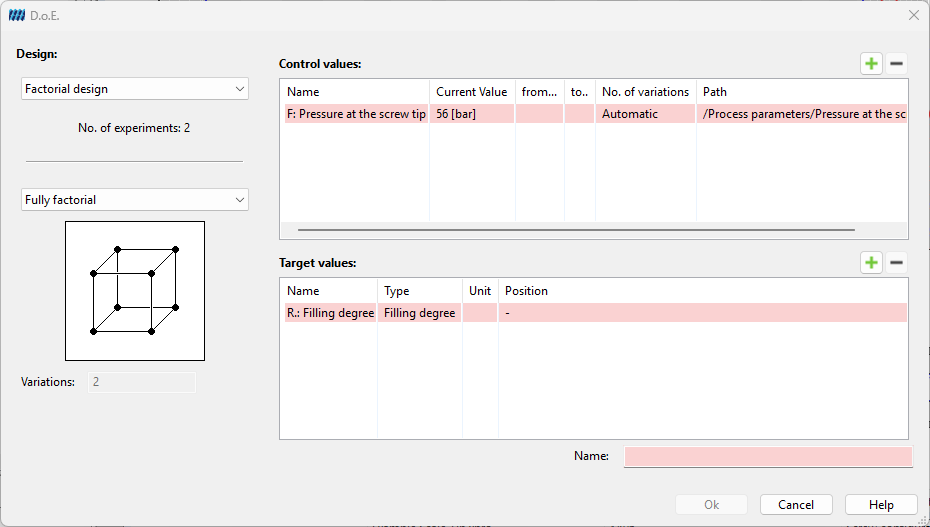
Task: Add a new target value with plus icon
Action: 871,263
